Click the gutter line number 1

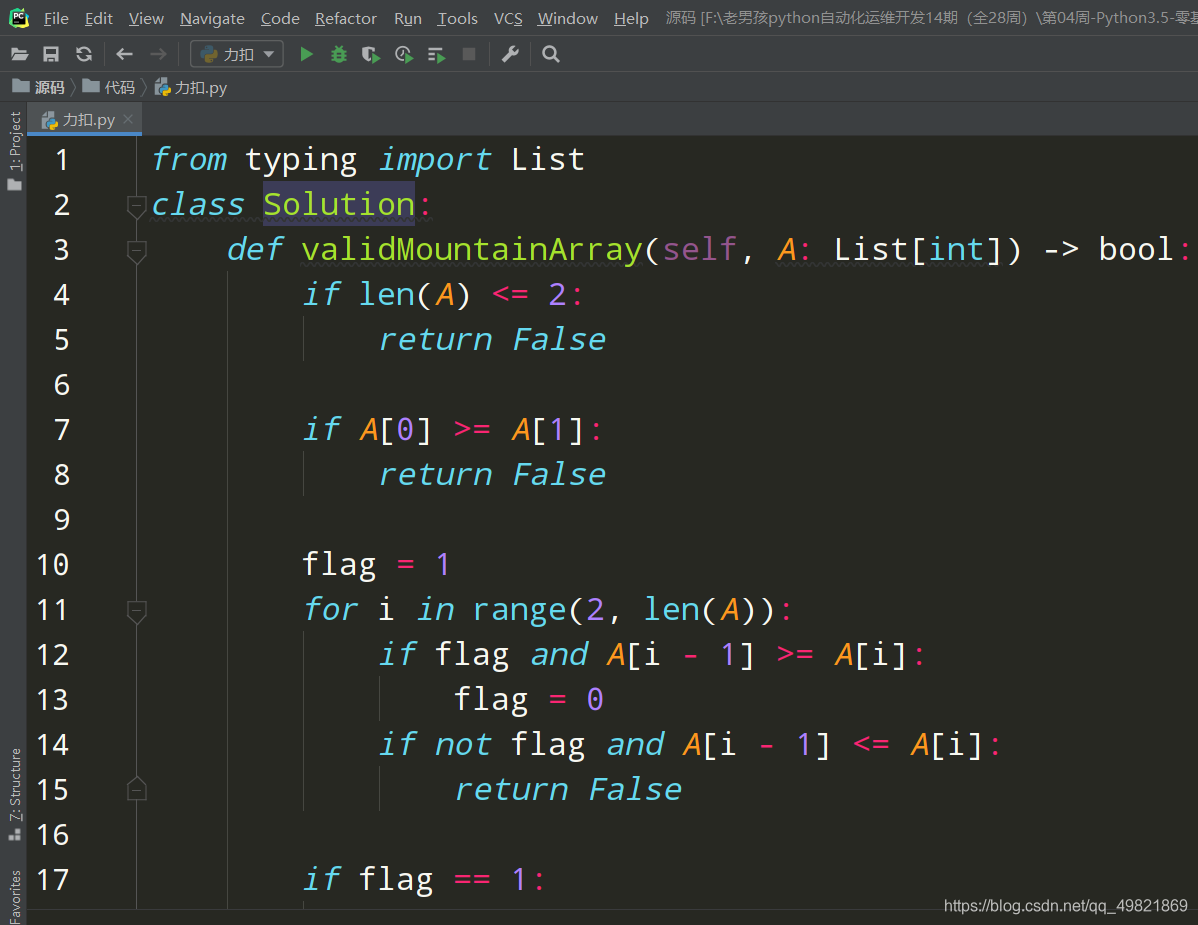(62, 160)
